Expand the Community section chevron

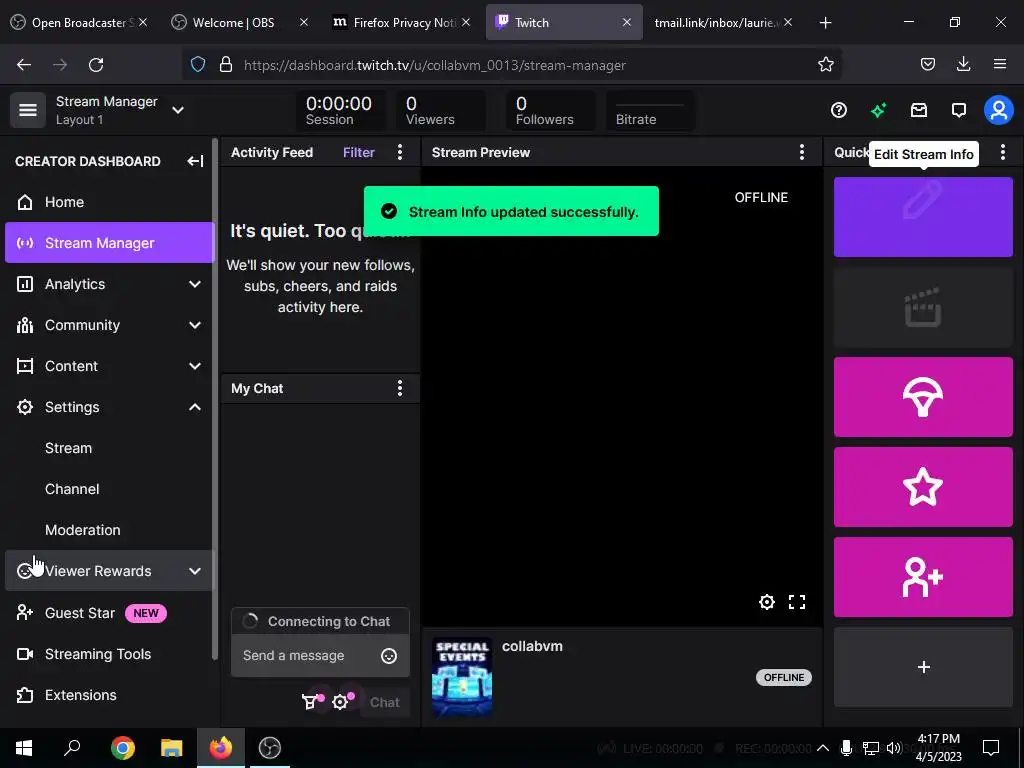[x=195, y=325]
